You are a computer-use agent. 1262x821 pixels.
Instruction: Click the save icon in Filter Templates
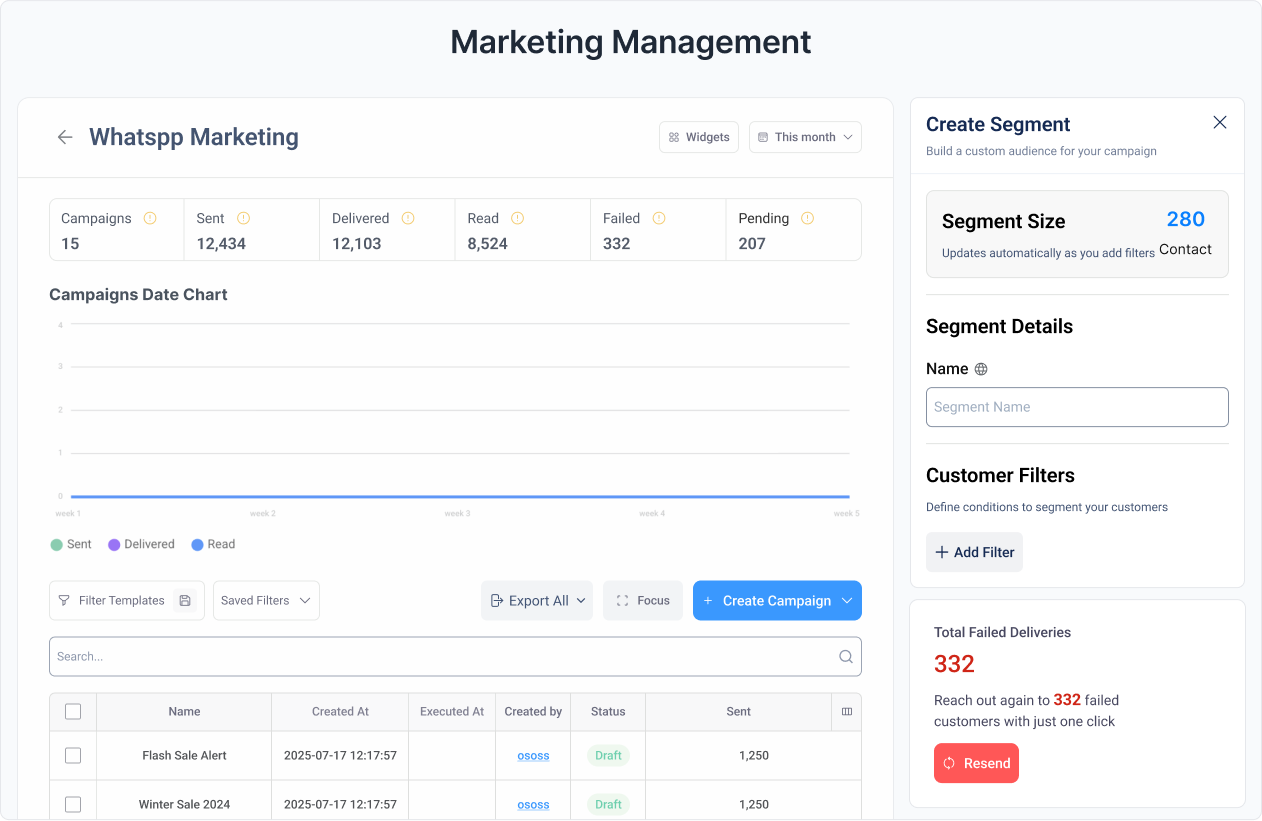(185, 601)
